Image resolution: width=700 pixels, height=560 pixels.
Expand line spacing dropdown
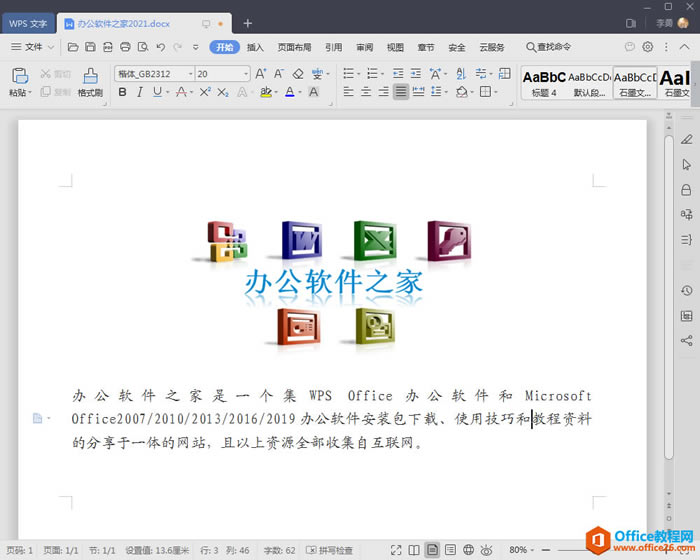[x=446, y=92]
